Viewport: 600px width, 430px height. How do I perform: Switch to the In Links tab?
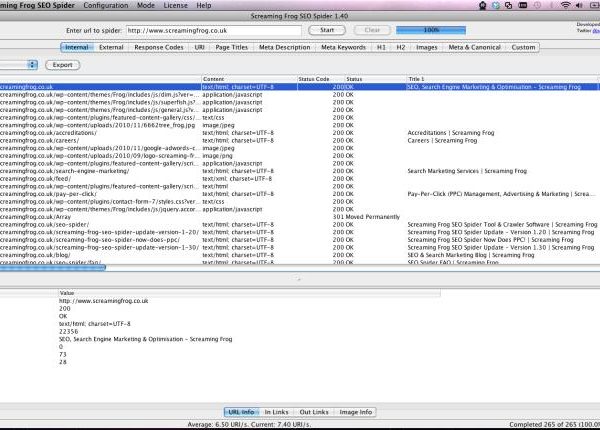coord(276,412)
